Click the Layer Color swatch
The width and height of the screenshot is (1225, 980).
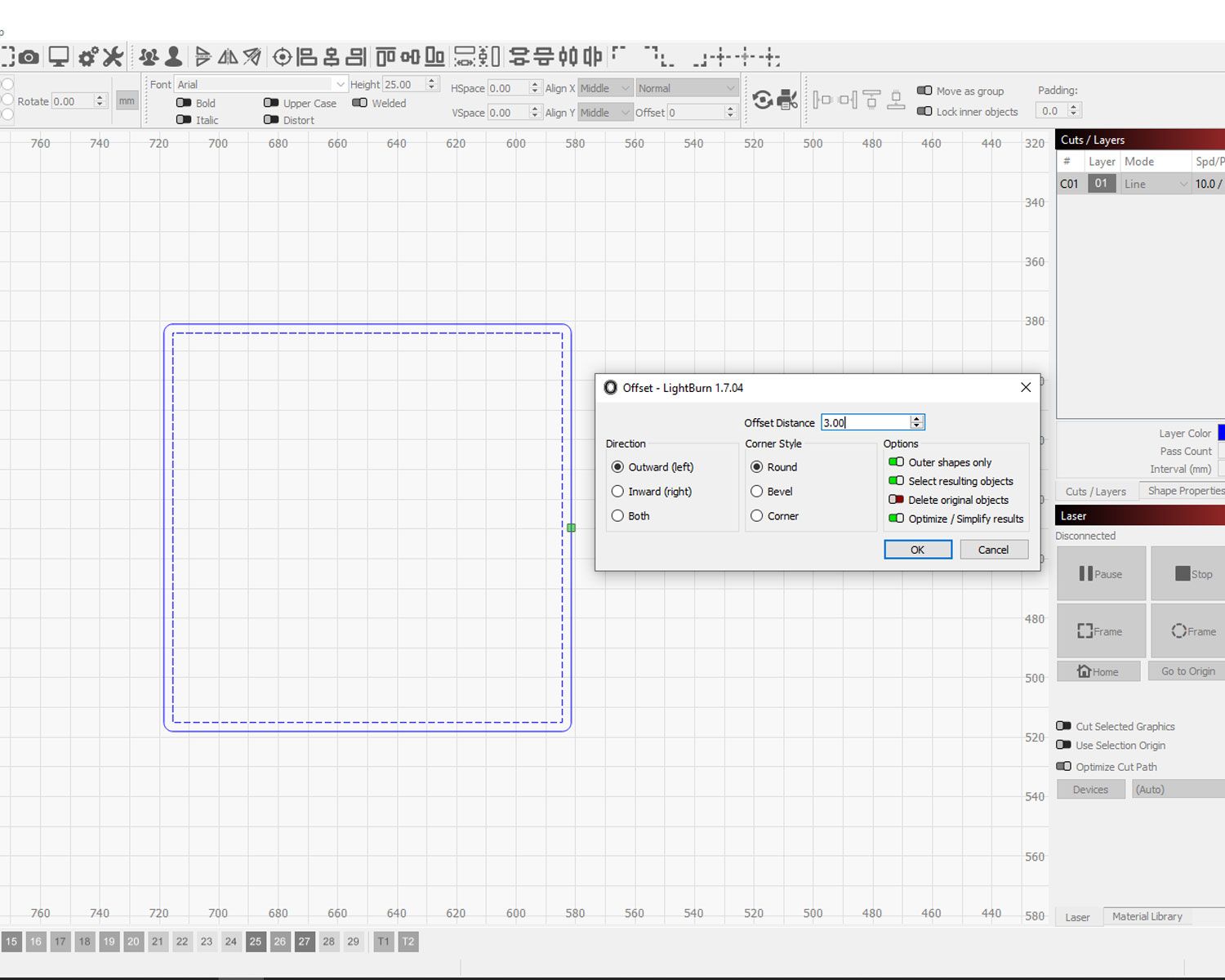click(1222, 433)
